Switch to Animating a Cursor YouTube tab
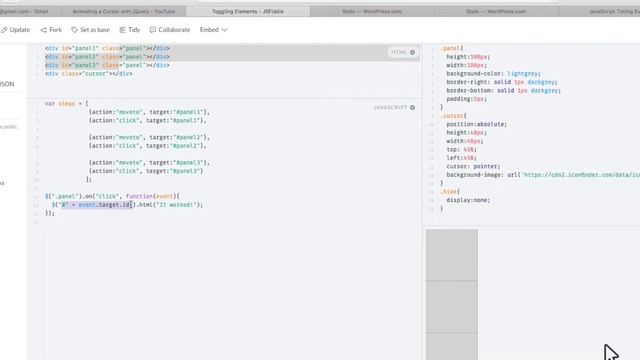 coord(124,11)
